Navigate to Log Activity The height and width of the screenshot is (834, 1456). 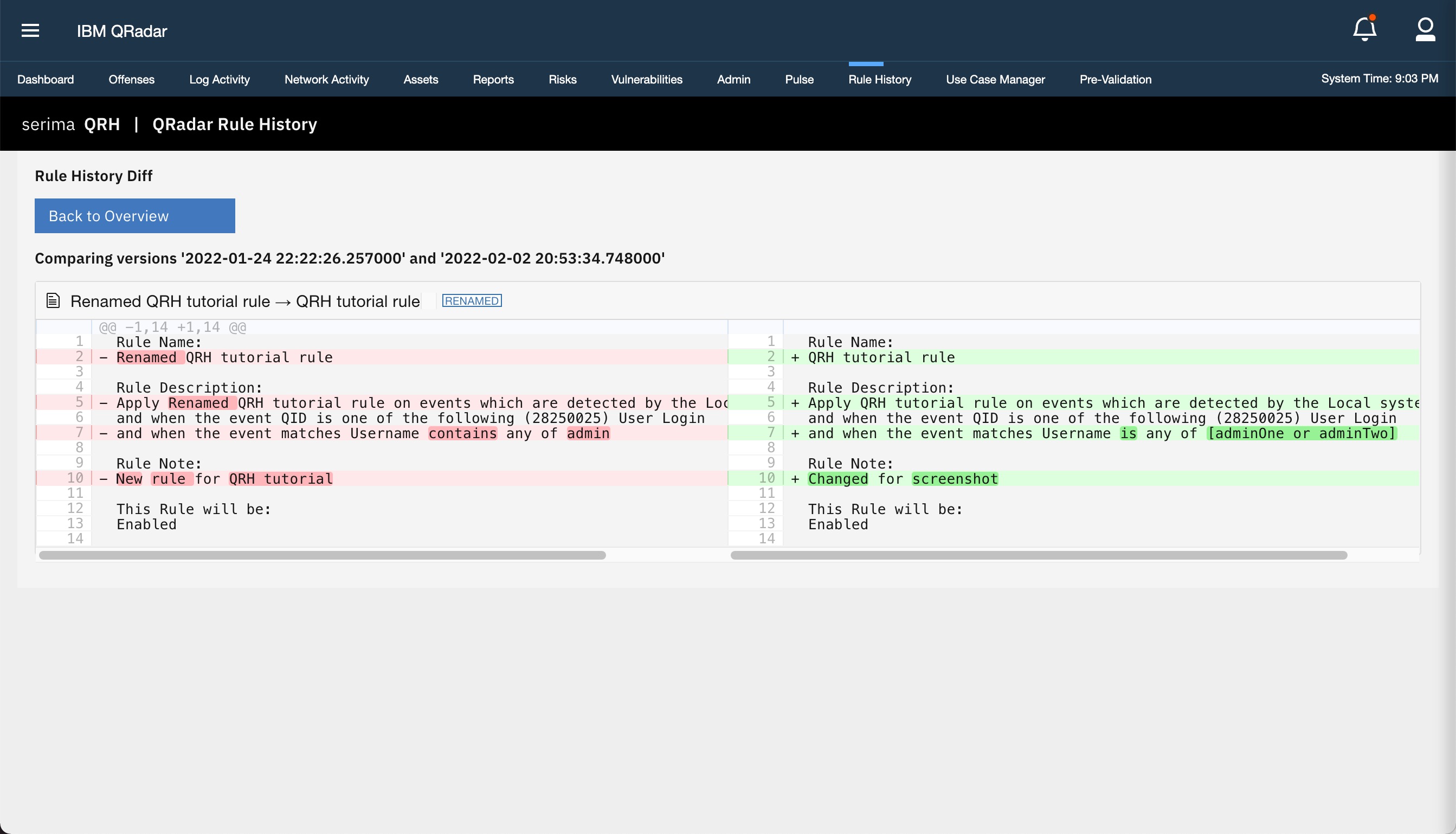click(220, 79)
